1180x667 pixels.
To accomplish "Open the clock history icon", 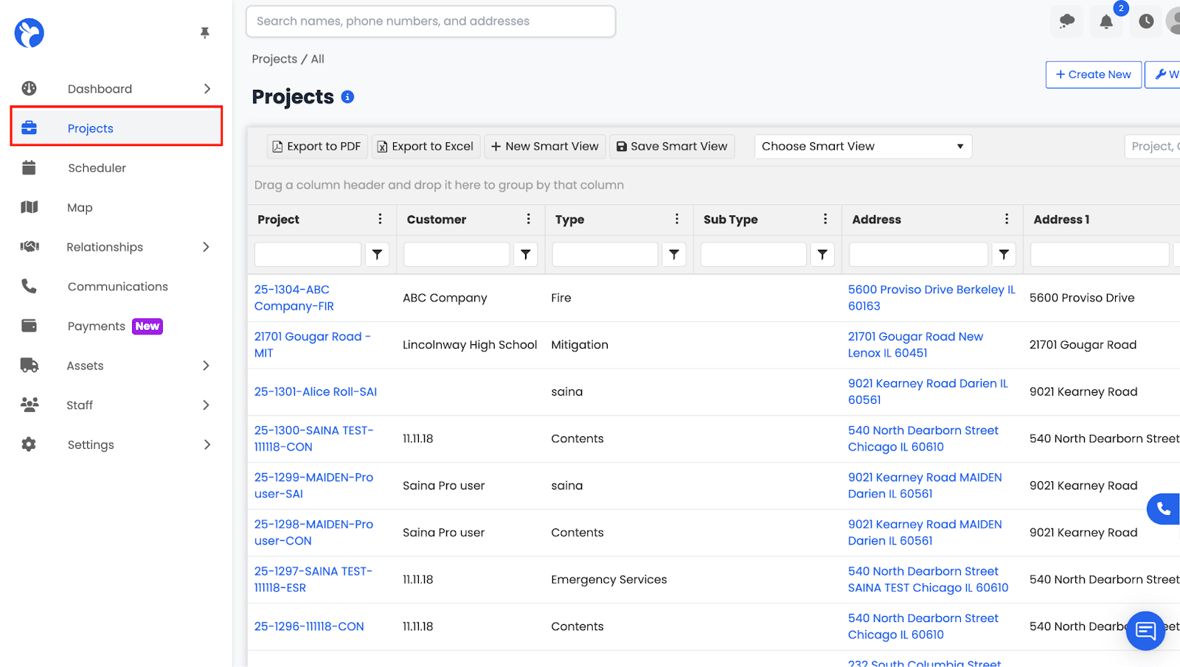I will (x=1146, y=21).
